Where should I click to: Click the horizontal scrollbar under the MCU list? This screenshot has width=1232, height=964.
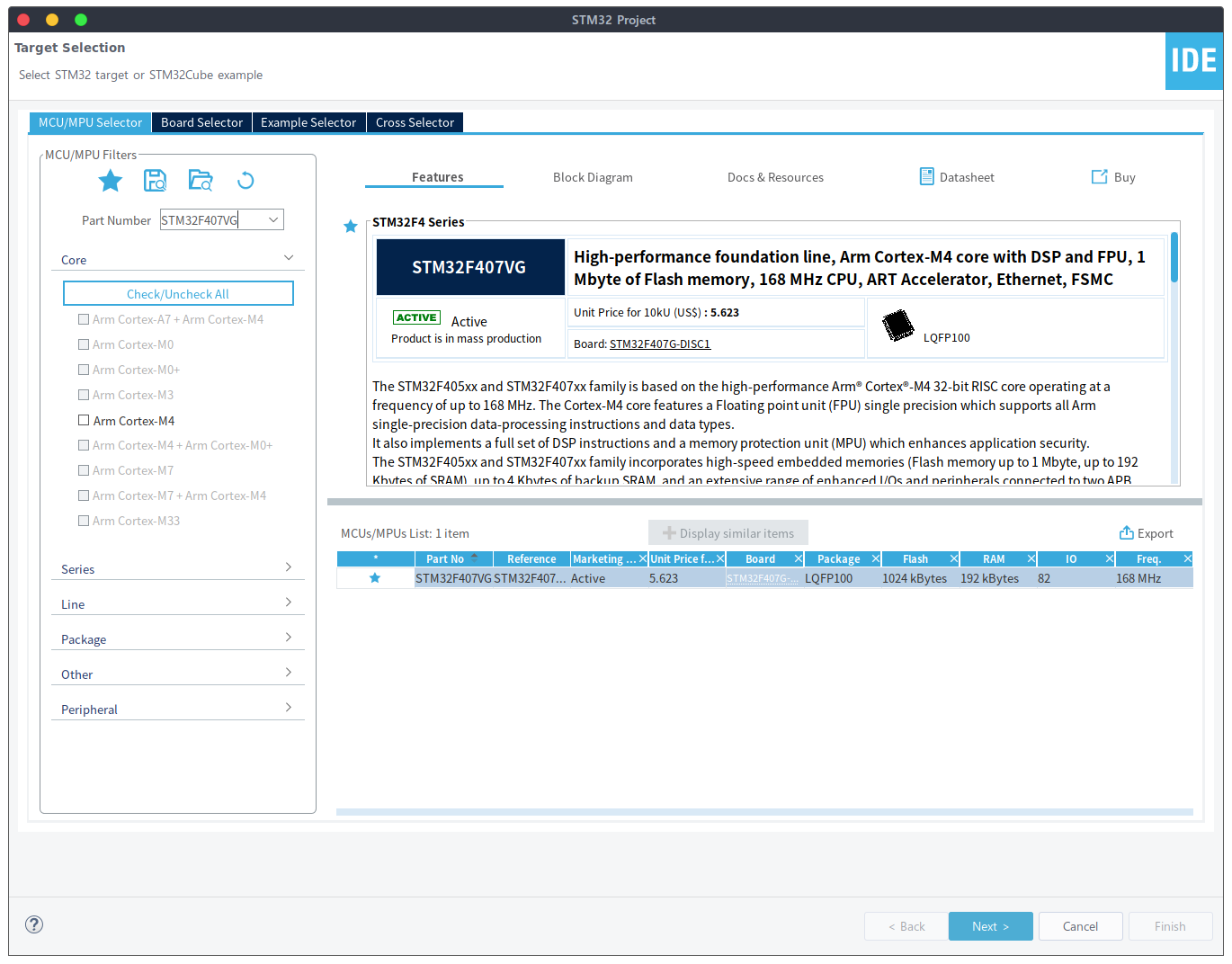point(764,812)
